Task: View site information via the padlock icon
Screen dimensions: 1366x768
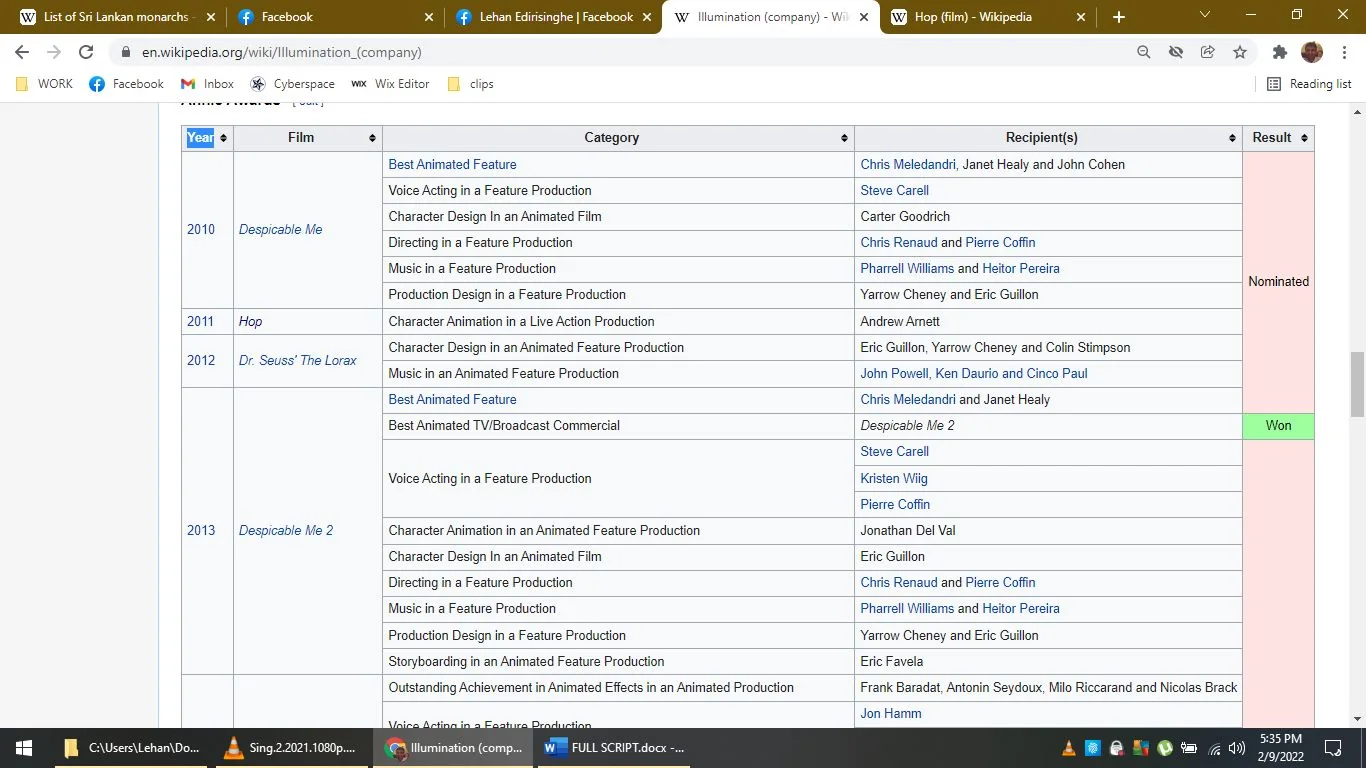Action: (126, 52)
